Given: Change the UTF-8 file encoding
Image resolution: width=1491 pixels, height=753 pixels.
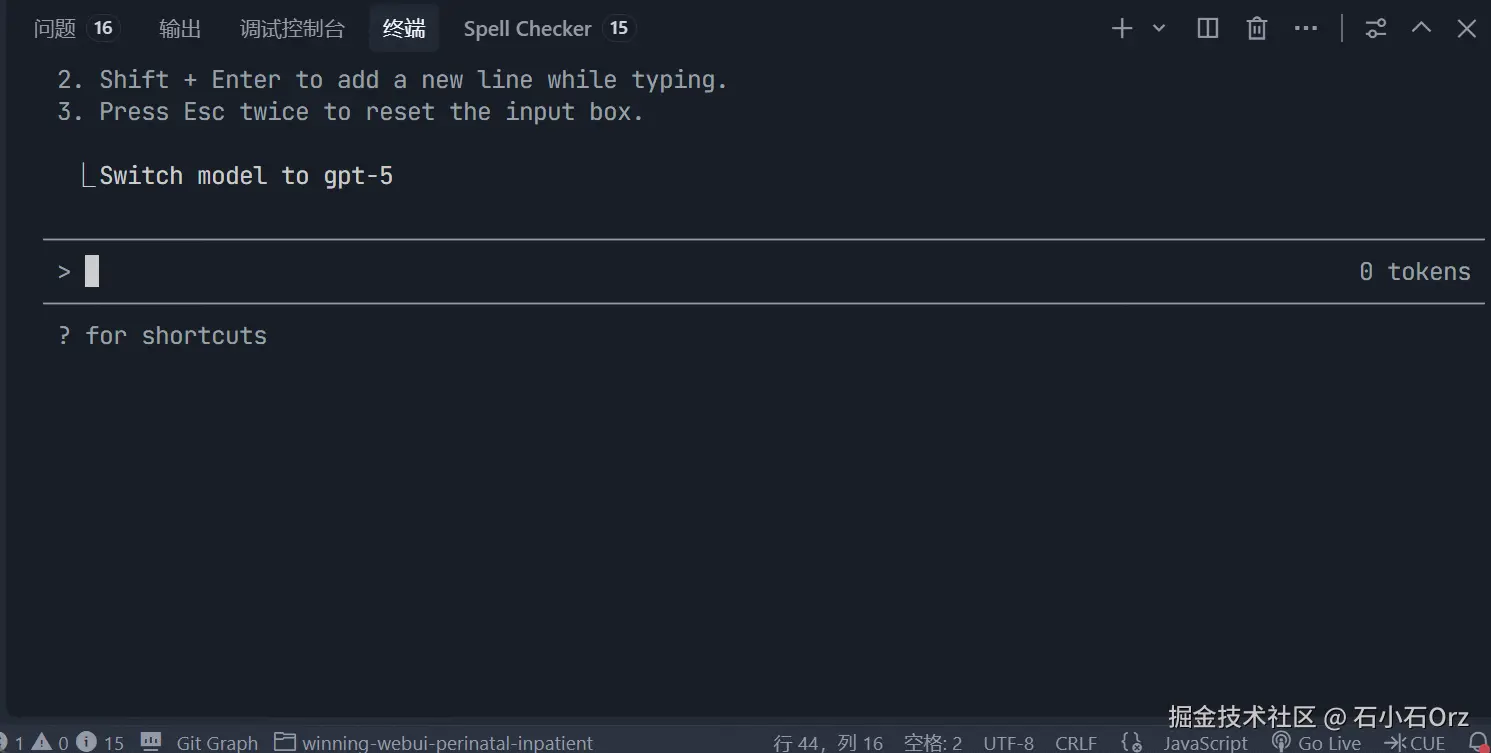Looking at the screenshot, I should coord(1008,743).
